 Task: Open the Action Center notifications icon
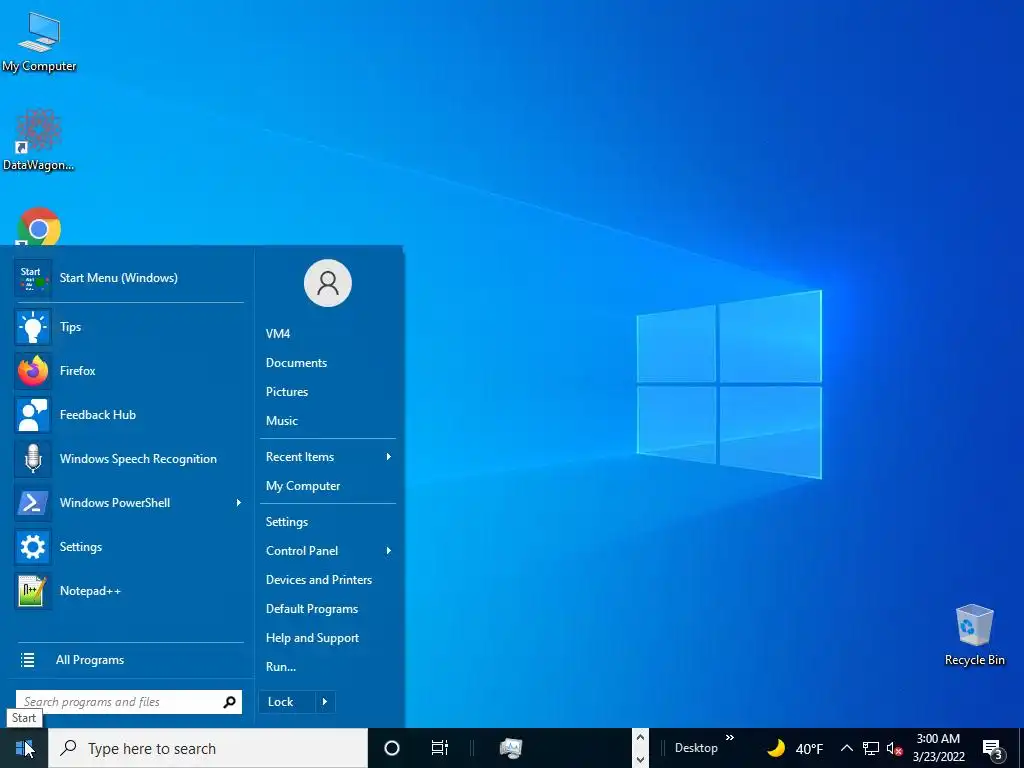point(993,749)
